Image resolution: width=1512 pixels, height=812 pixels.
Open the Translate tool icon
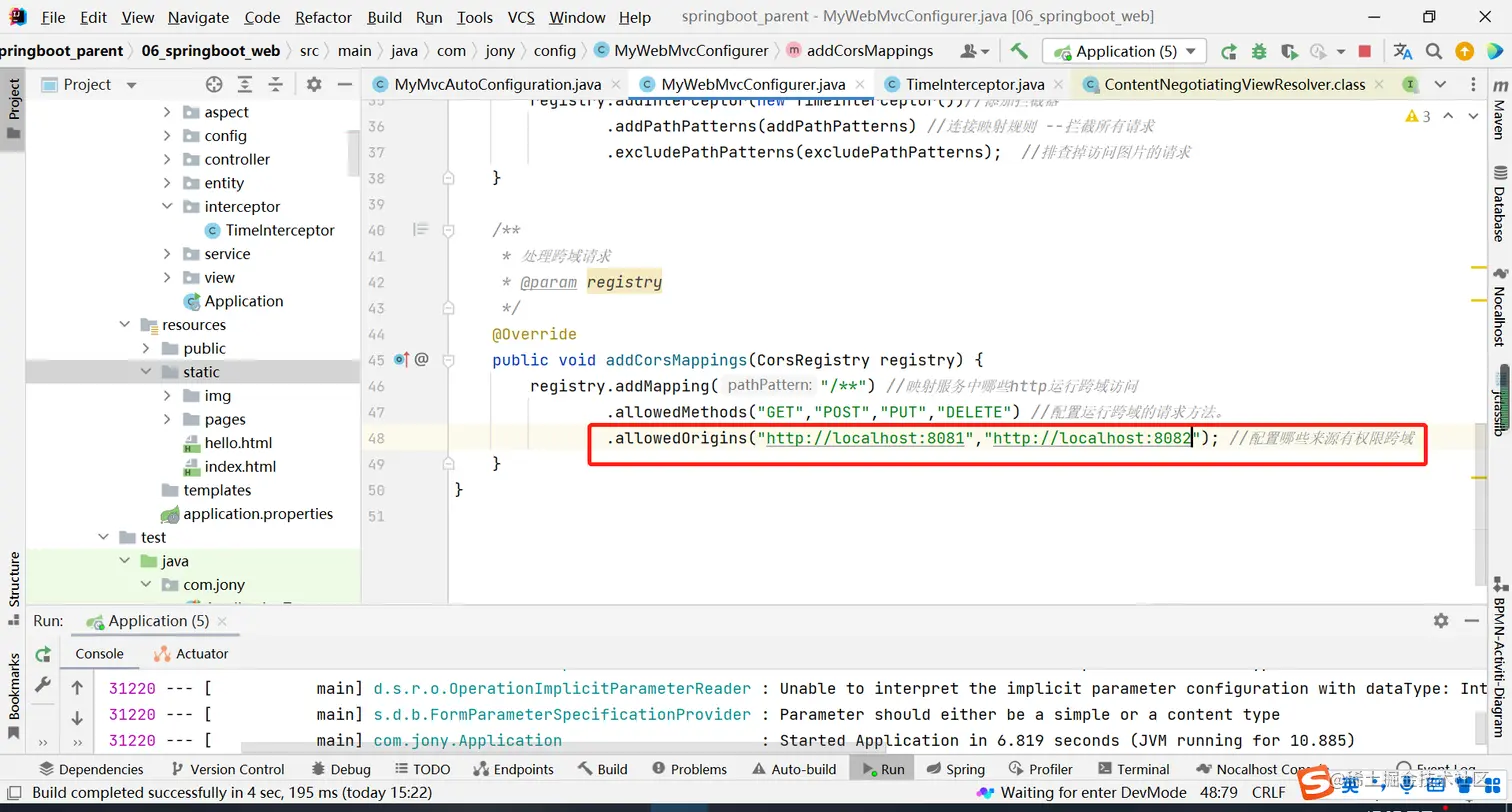(1403, 51)
